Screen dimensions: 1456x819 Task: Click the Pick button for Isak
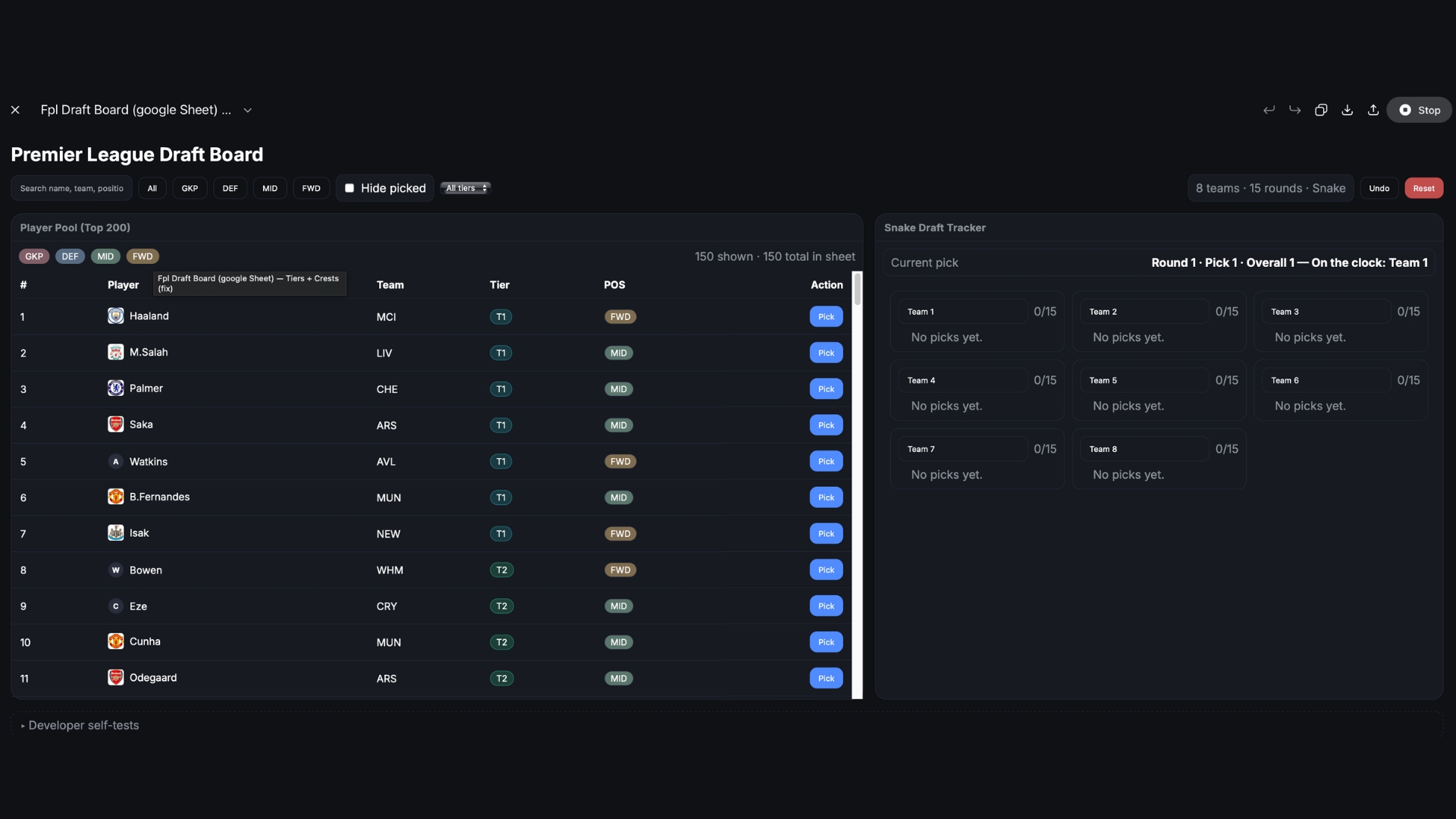[826, 534]
